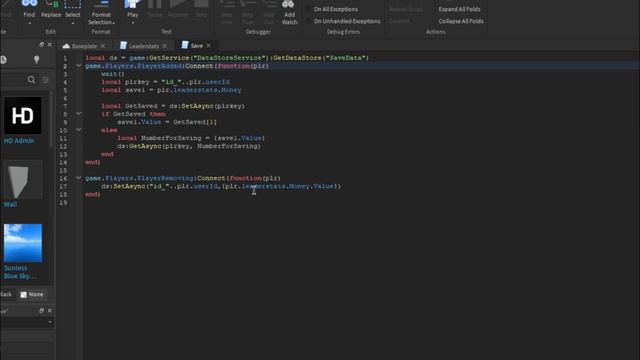Click the HD Admin thumbnail

[22, 116]
